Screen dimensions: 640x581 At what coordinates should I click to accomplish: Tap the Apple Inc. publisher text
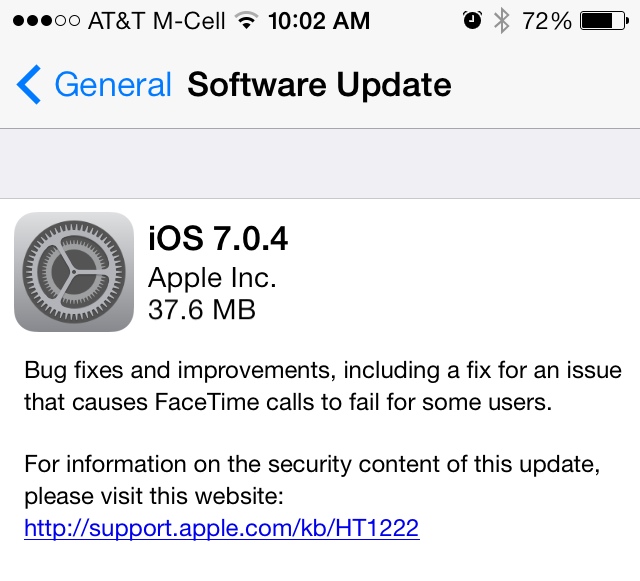click(x=212, y=278)
